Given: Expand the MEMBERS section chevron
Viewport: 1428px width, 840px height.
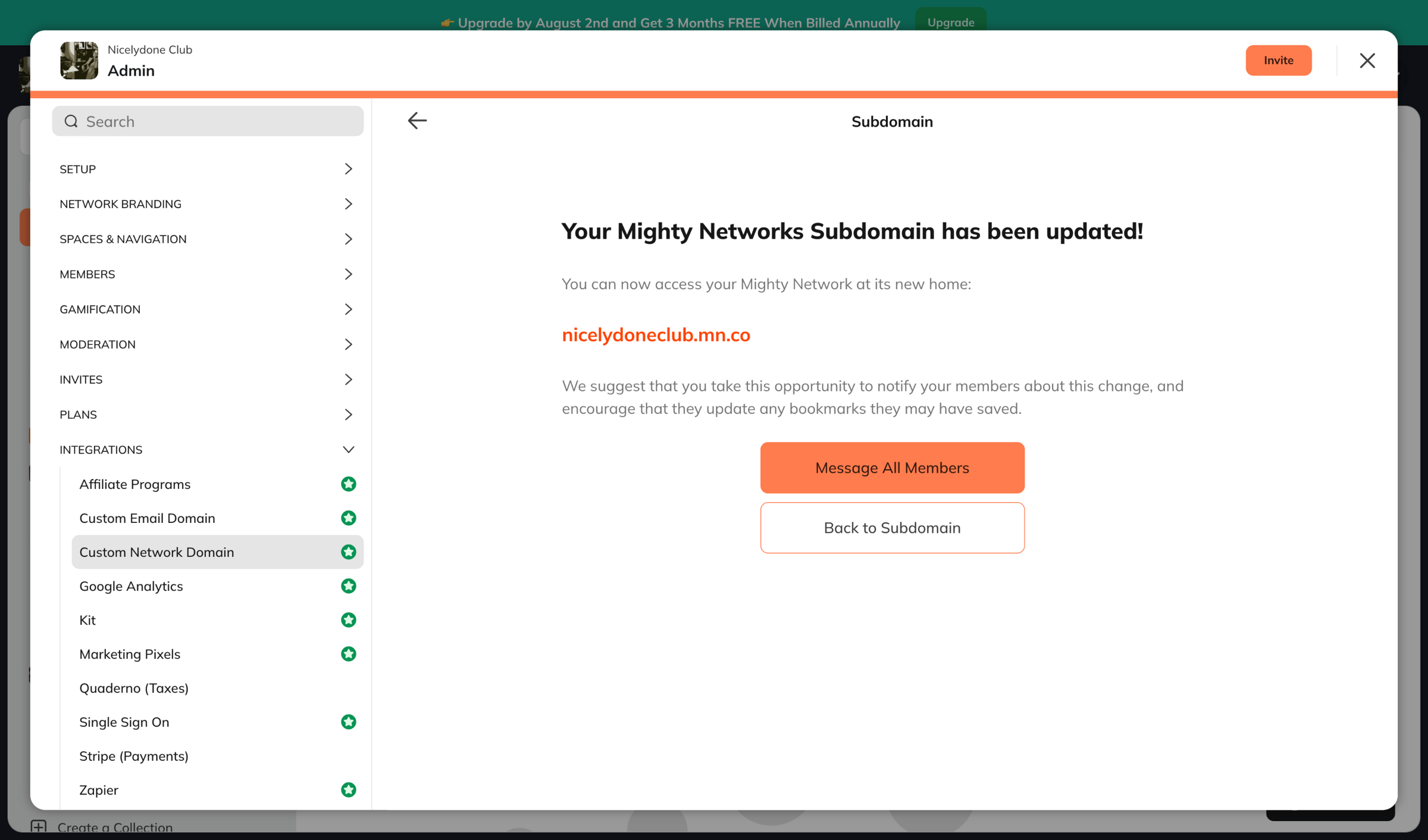Looking at the screenshot, I should coord(349,274).
